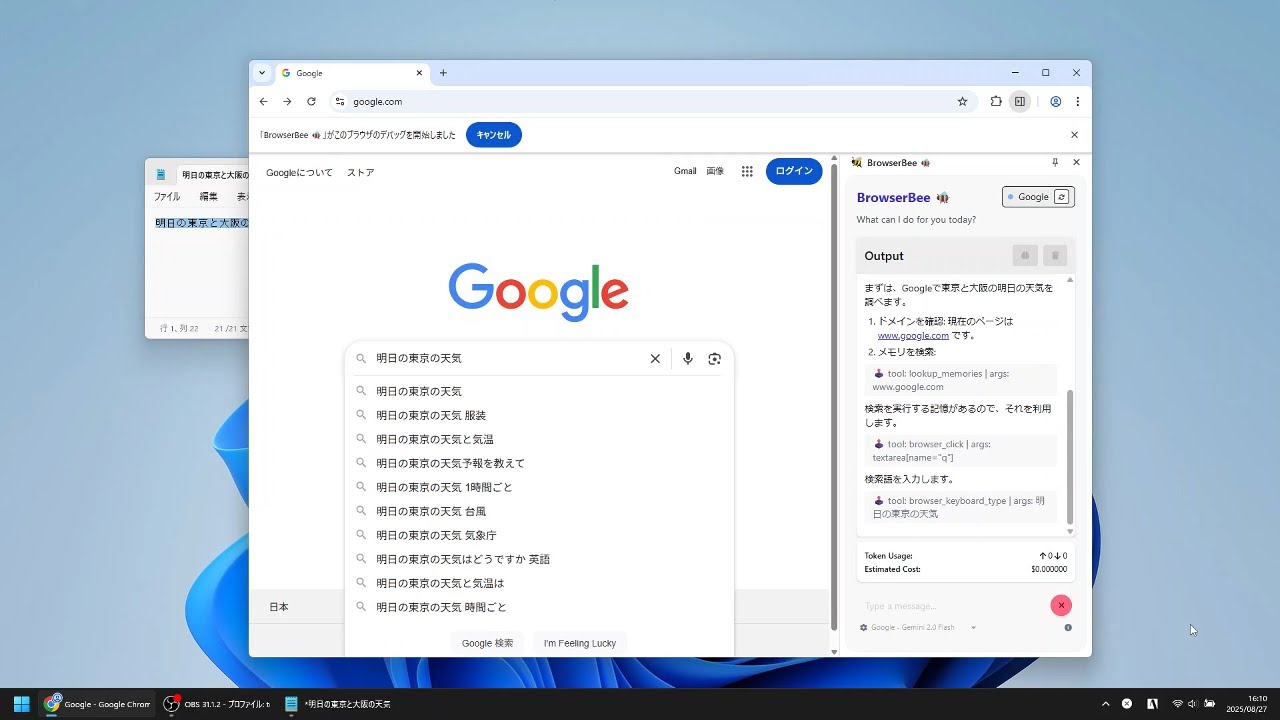
Task: Open the Chrome profile icon
Action: pyautogui.click(x=1055, y=101)
